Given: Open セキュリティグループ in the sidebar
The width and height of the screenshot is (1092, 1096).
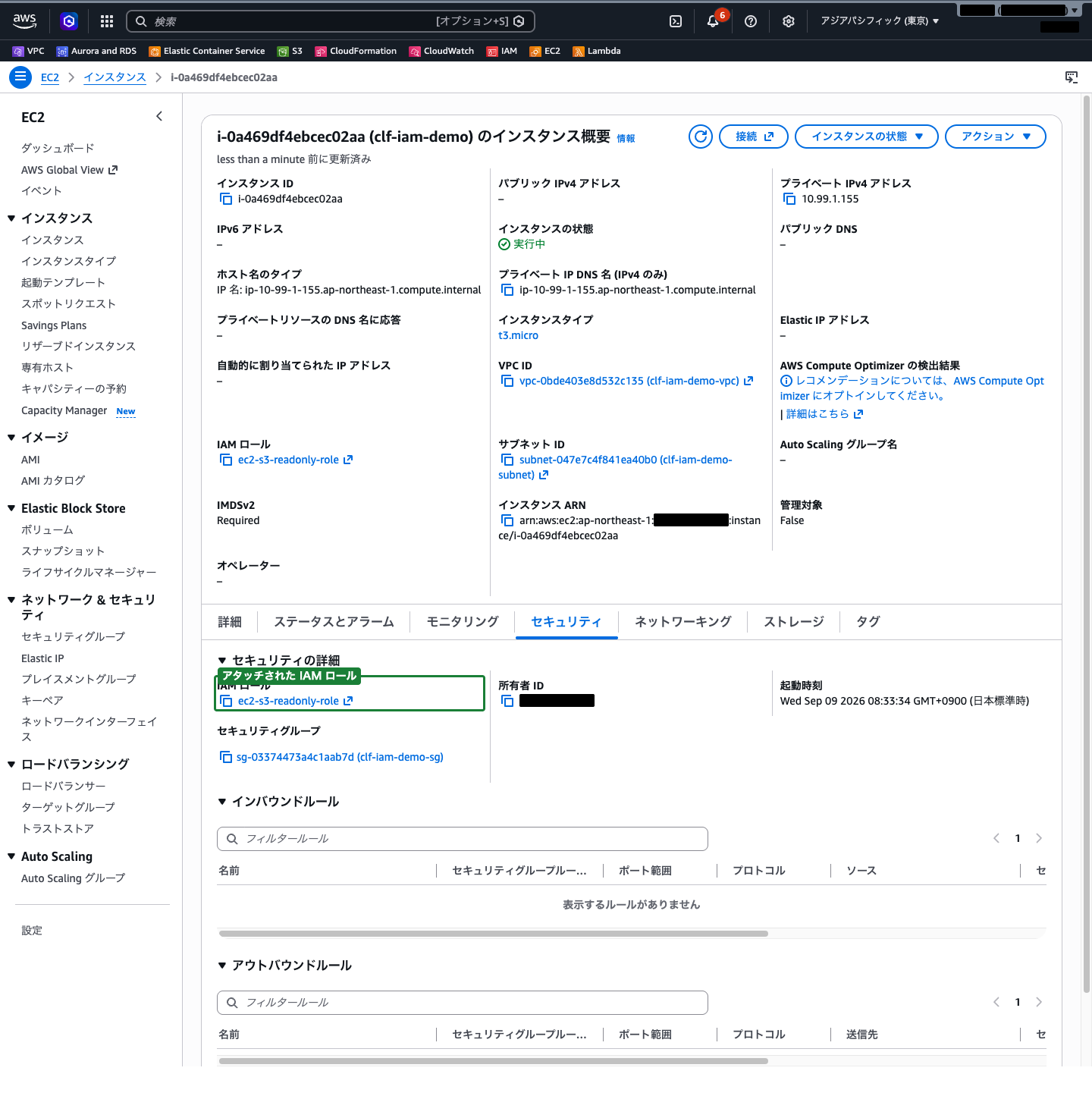Looking at the screenshot, I should pos(74,636).
